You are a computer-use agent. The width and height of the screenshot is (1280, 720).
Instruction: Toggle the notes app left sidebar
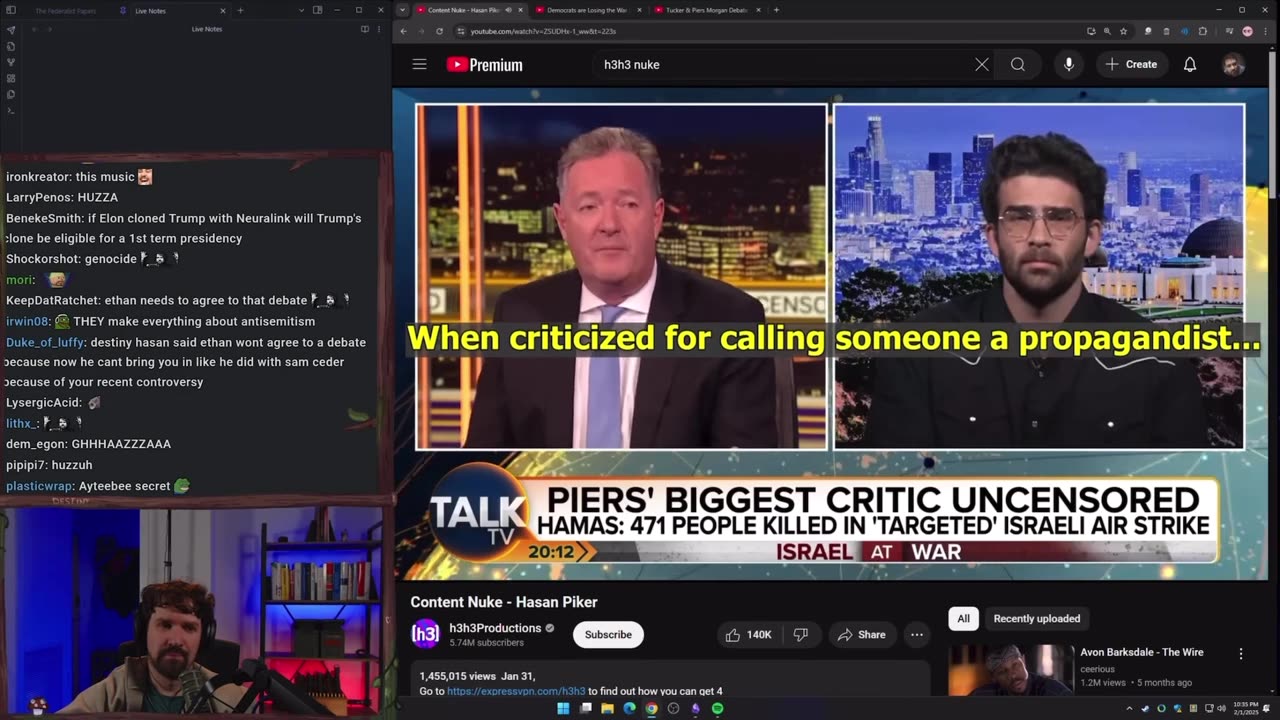[11, 10]
